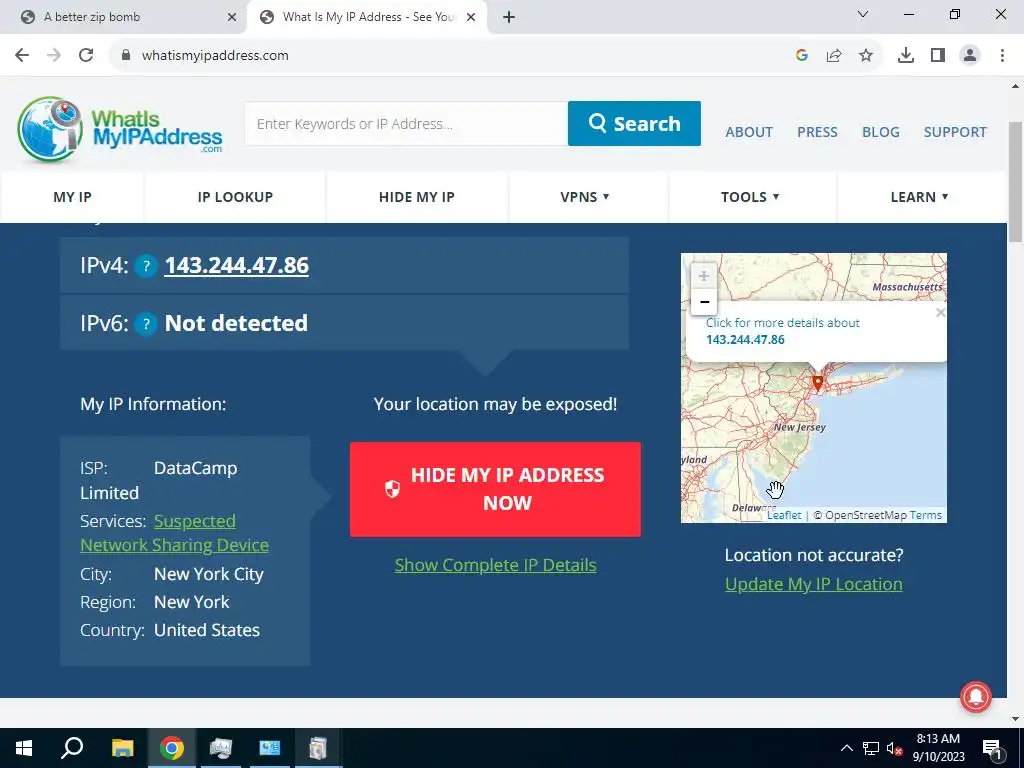Open Show Complete IP Details link
The width and height of the screenshot is (1024, 768).
click(495, 566)
